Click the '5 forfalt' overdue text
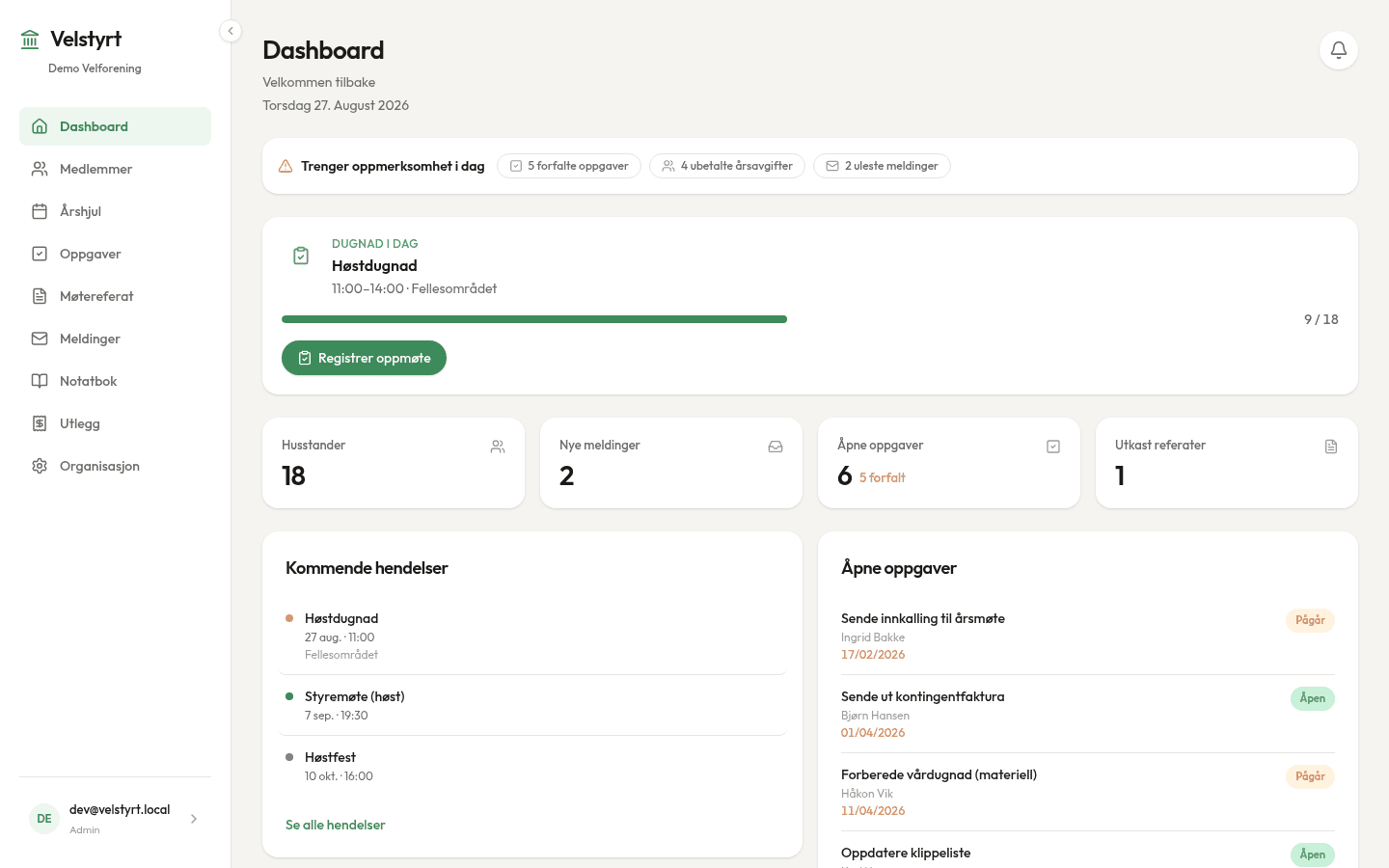 883,477
